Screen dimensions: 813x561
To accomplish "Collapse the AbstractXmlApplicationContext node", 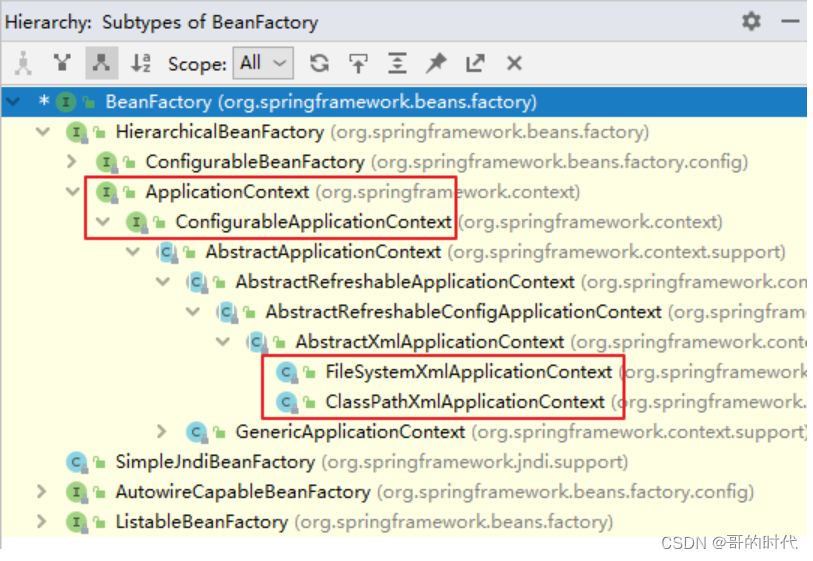I will pos(223,342).
